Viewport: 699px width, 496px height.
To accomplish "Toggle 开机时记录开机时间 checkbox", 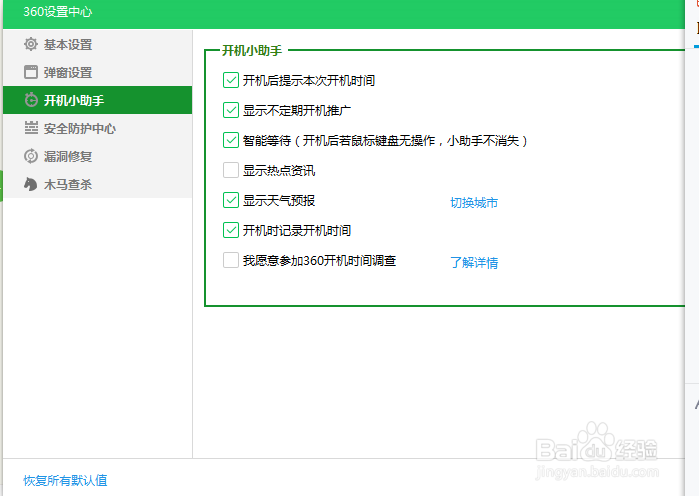I will tap(231, 230).
